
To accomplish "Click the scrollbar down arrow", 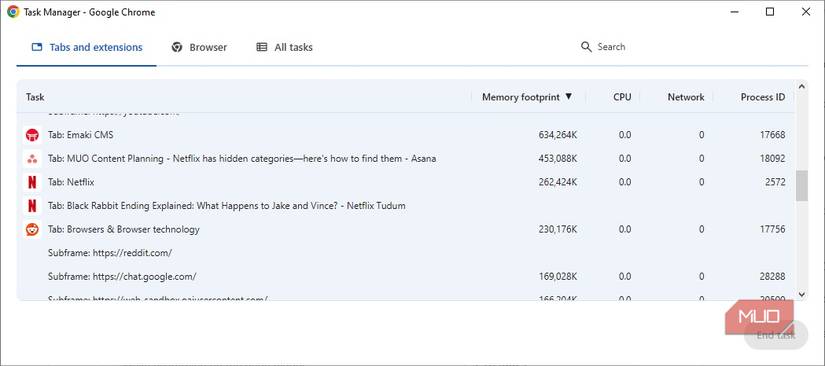I will click(x=801, y=295).
